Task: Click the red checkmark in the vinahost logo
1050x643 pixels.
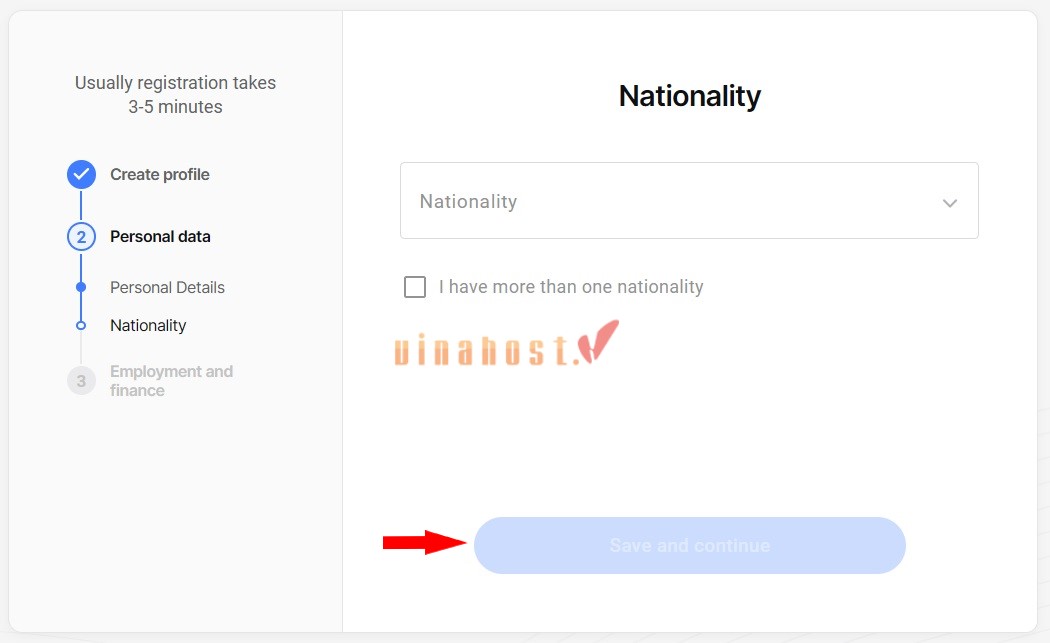Action: tap(600, 342)
